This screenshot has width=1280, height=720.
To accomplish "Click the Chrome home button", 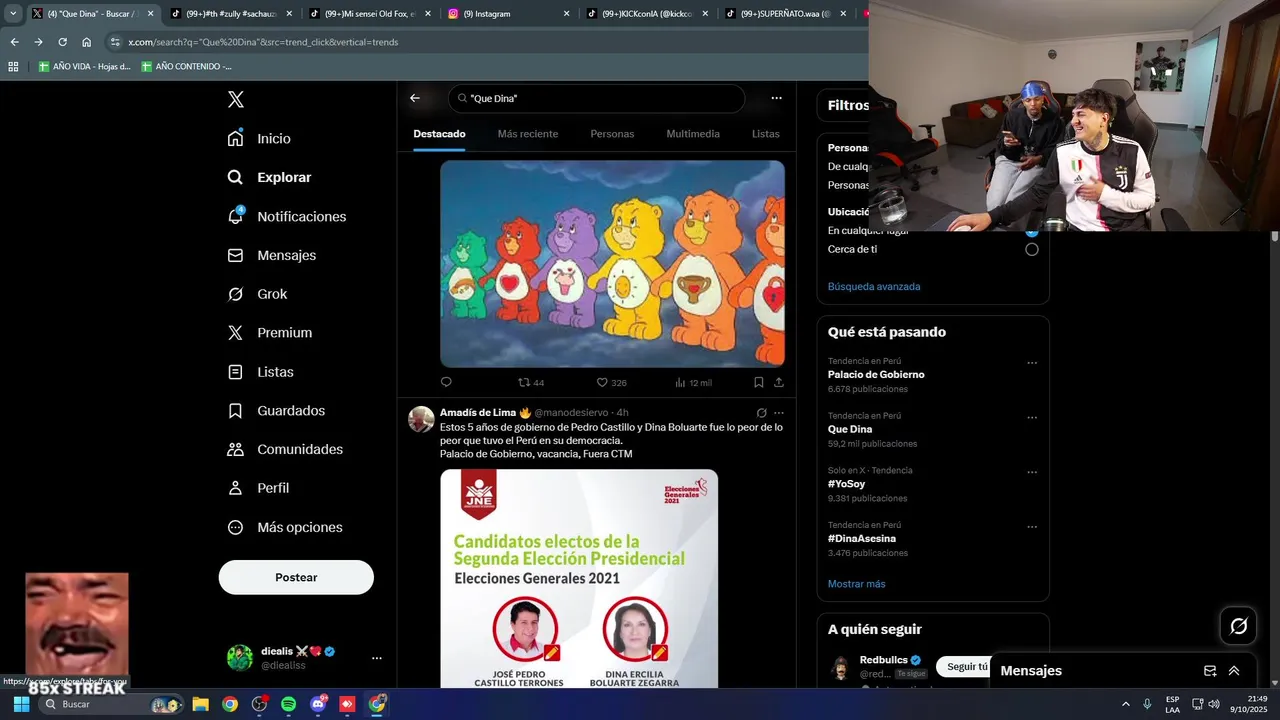I will click(x=86, y=42).
